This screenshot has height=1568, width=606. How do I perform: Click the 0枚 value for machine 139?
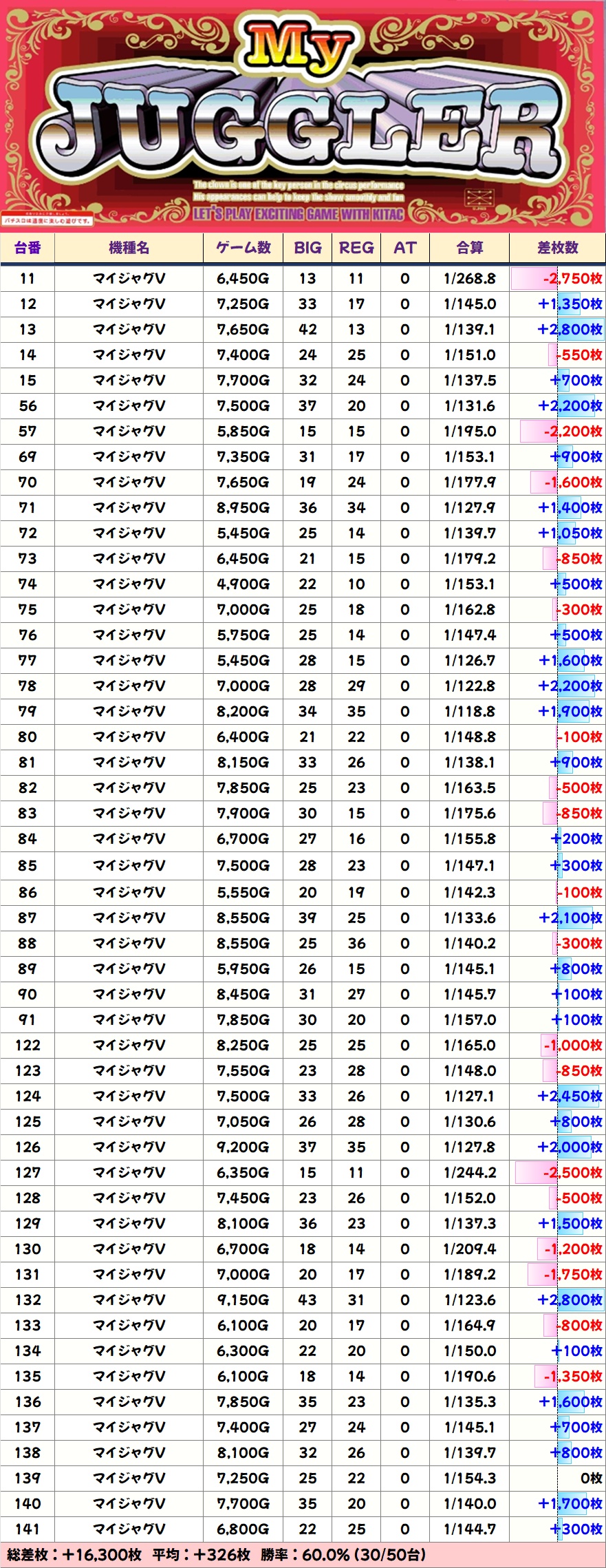pos(591,1478)
